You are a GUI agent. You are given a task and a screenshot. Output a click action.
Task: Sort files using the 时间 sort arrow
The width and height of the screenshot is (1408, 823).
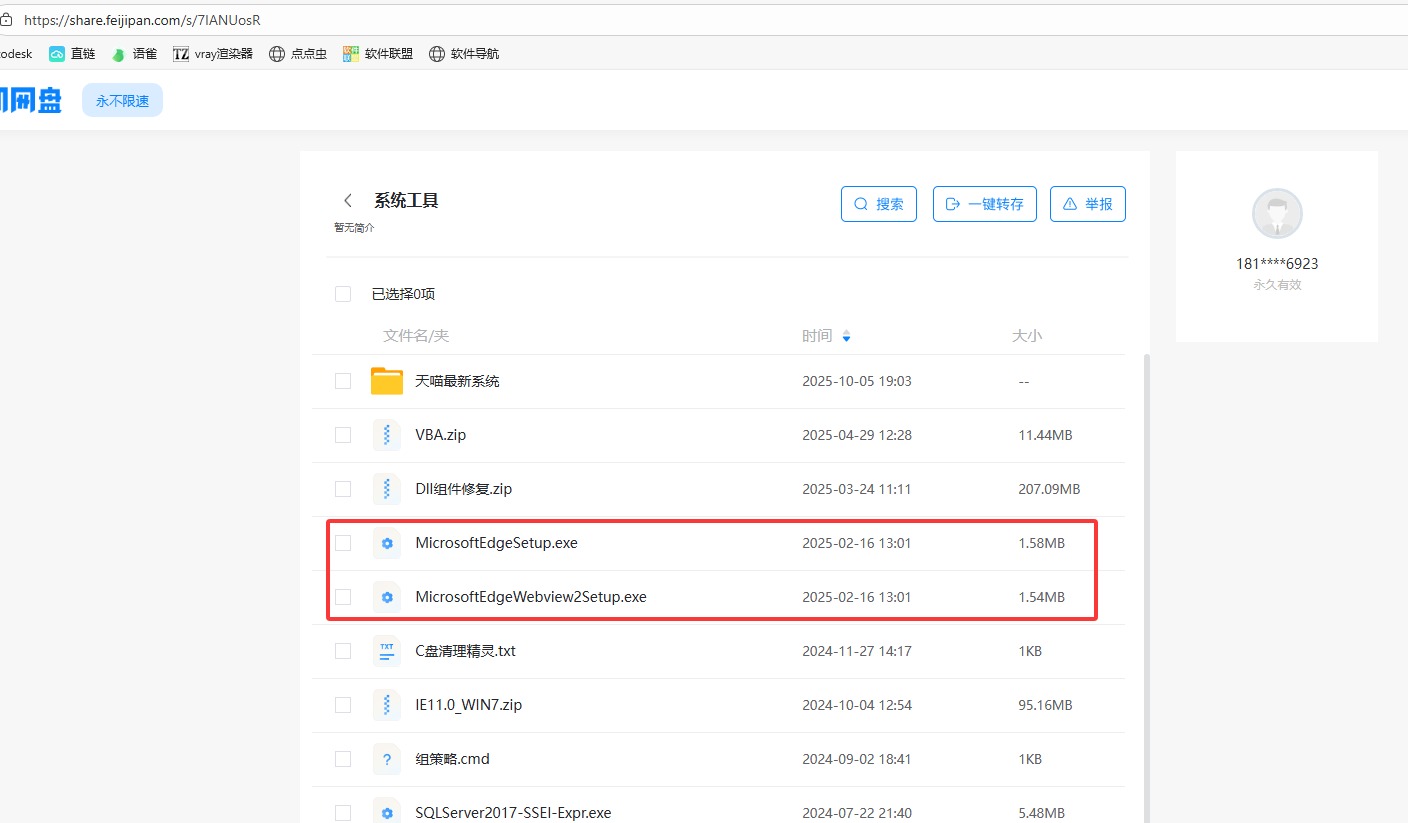pos(846,337)
